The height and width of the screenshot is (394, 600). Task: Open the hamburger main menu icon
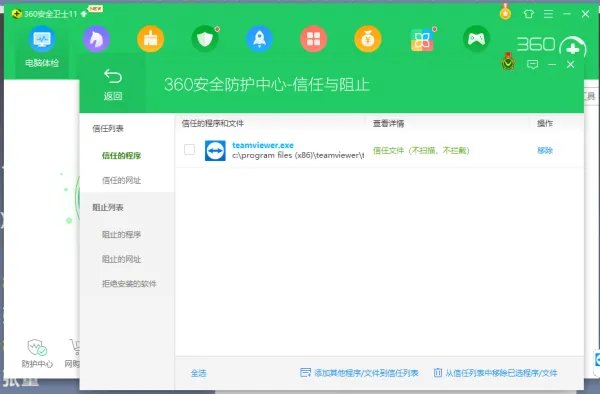[548, 14]
